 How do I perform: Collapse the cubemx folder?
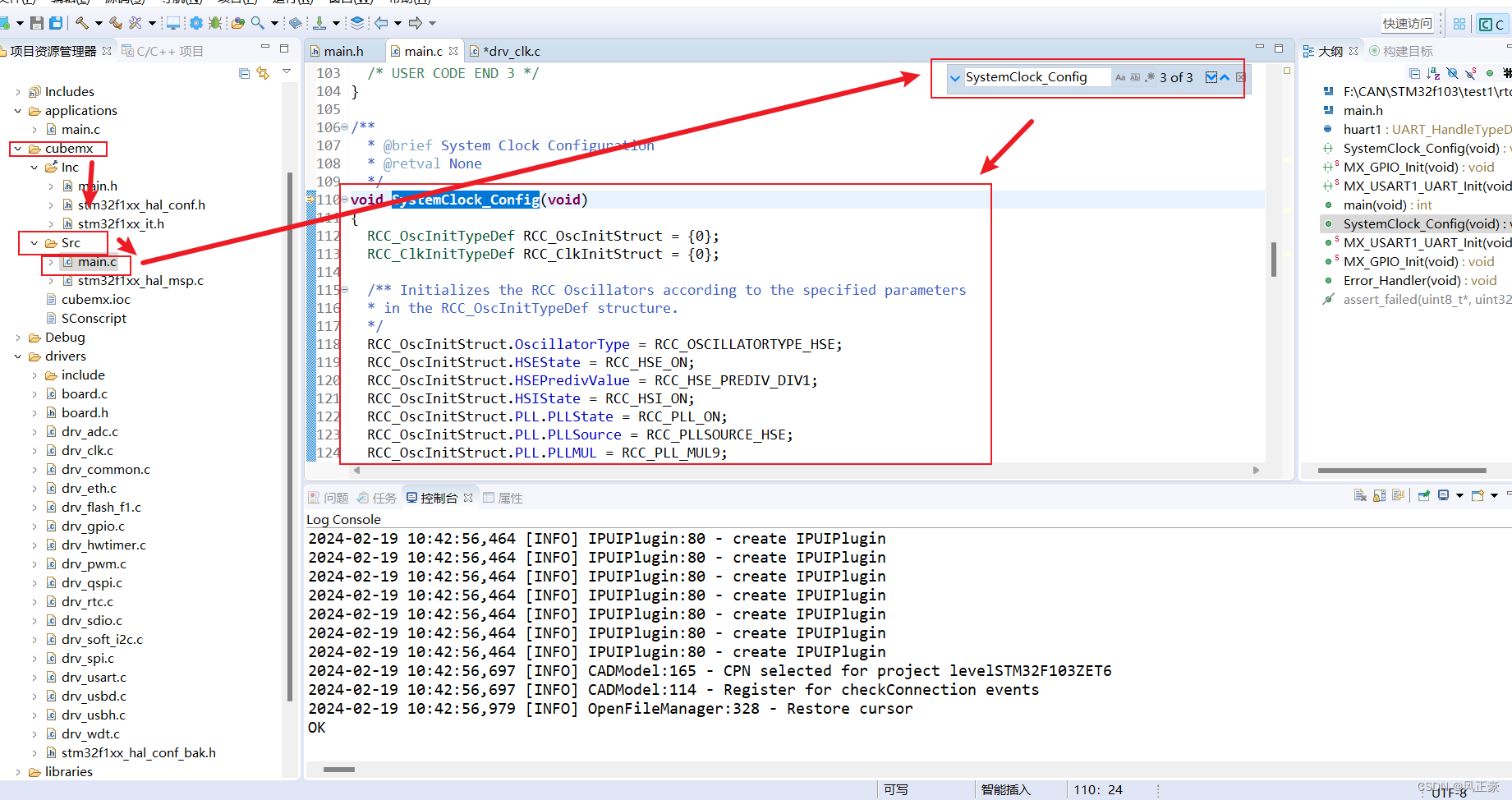click(18, 149)
